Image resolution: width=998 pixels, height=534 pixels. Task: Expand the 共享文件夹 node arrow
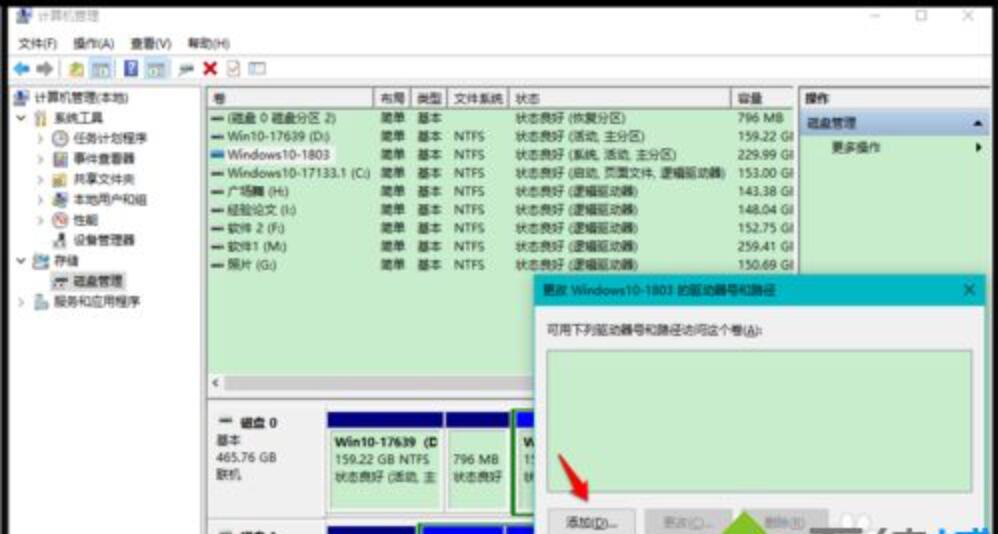coord(41,179)
